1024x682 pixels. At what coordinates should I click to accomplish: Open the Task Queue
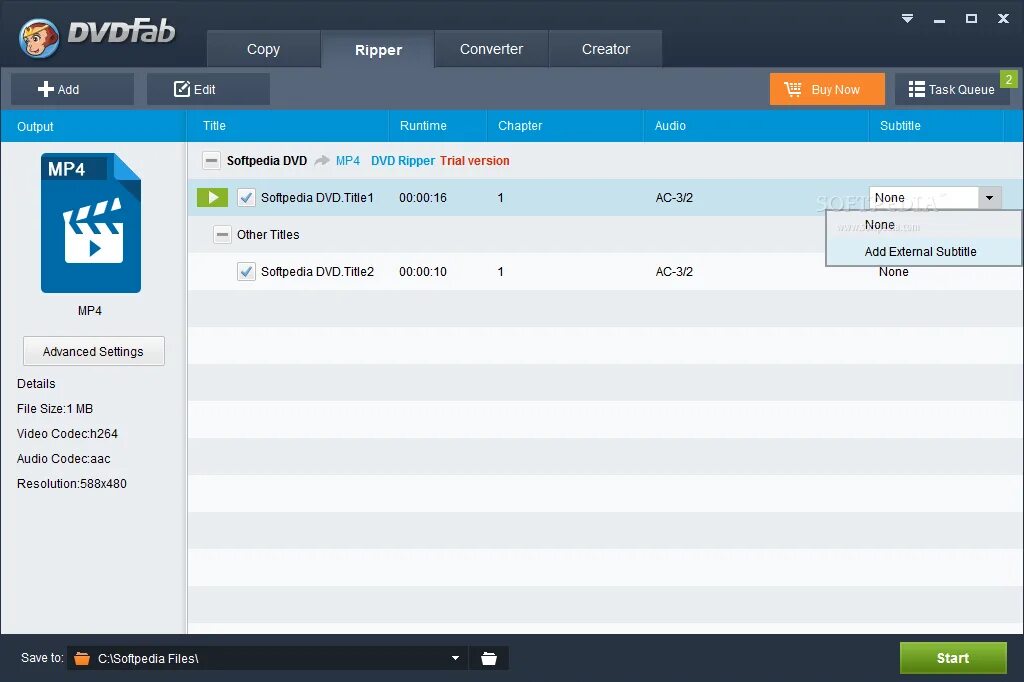point(952,89)
